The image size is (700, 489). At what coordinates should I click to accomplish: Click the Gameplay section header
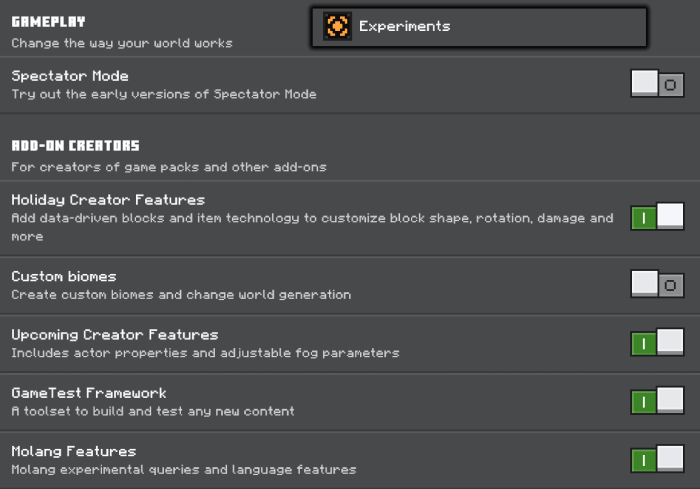coord(48,21)
